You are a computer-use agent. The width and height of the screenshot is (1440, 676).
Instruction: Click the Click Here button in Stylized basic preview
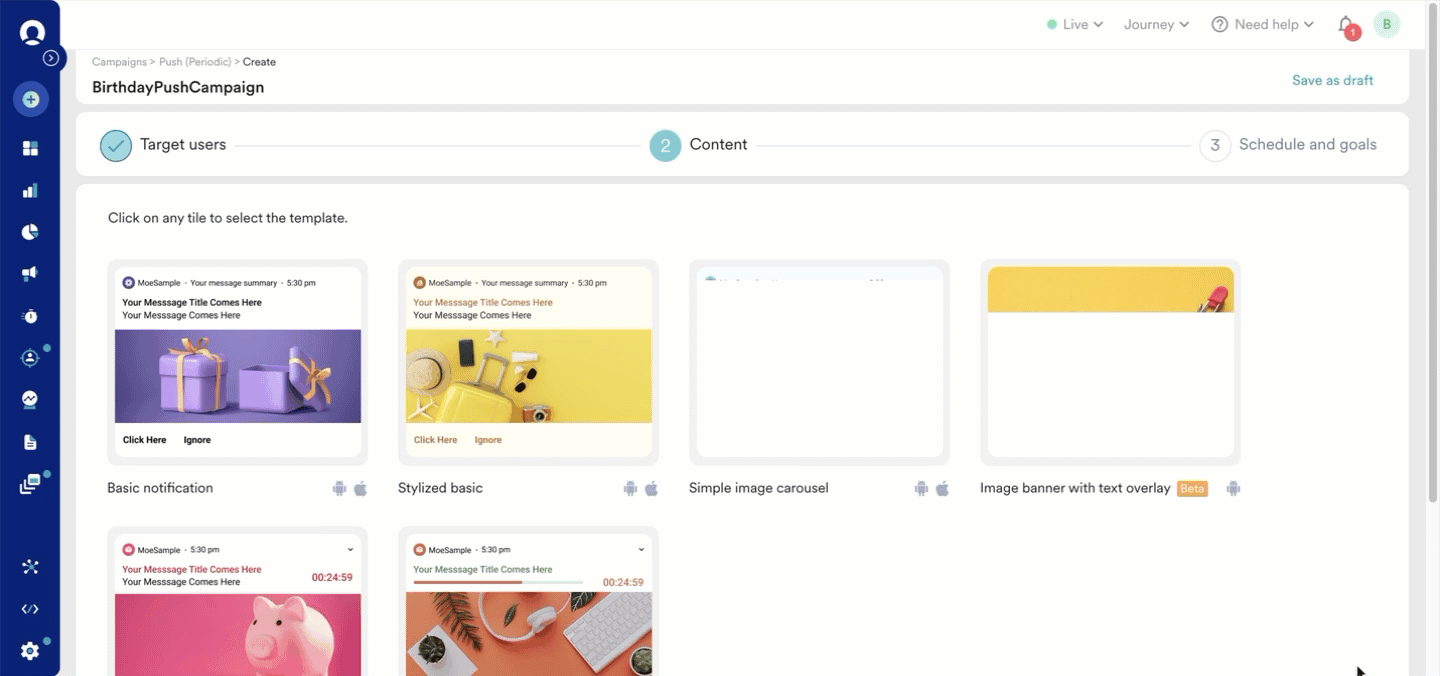click(x=435, y=440)
